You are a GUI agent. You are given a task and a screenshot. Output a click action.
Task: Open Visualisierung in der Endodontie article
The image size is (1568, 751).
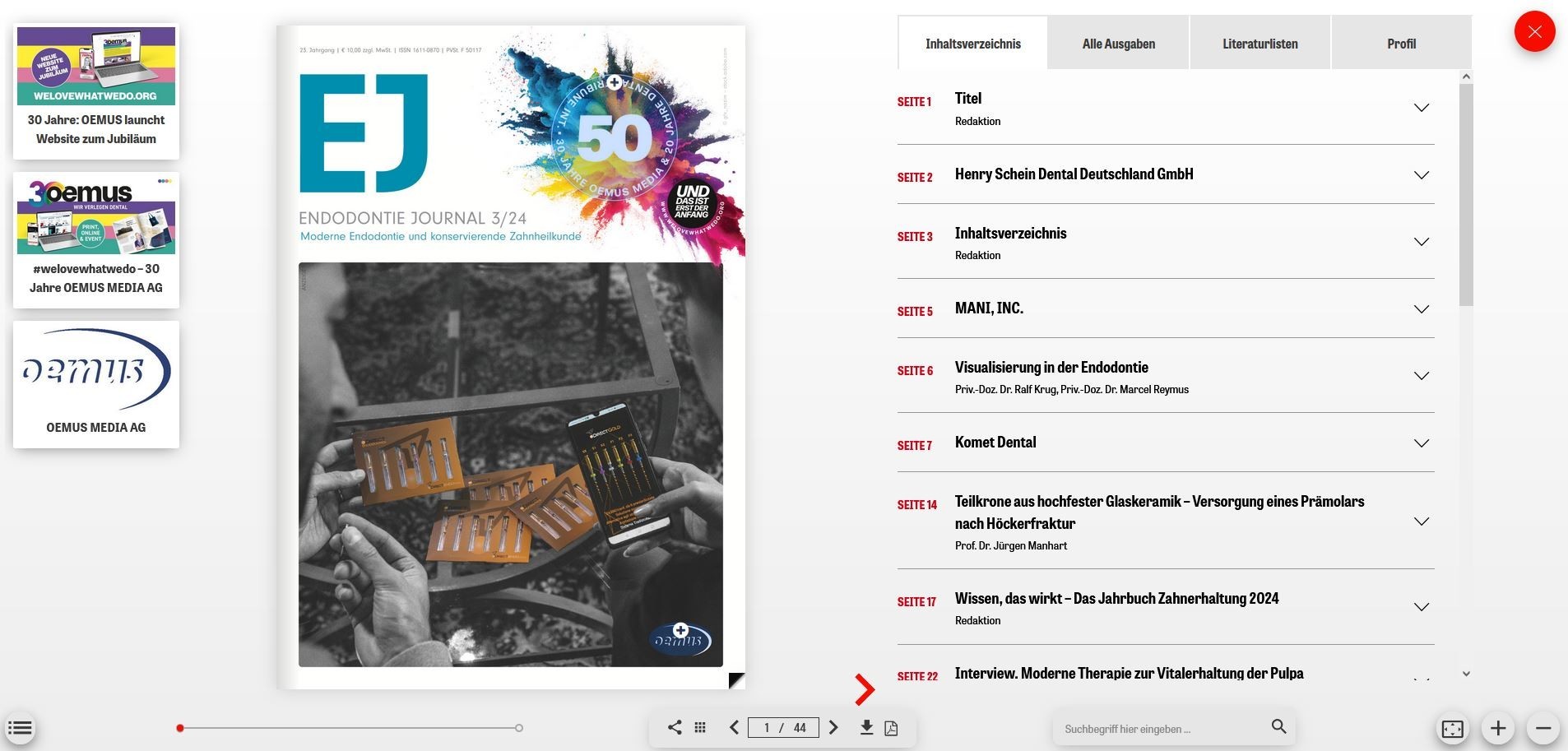[1051, 368]
